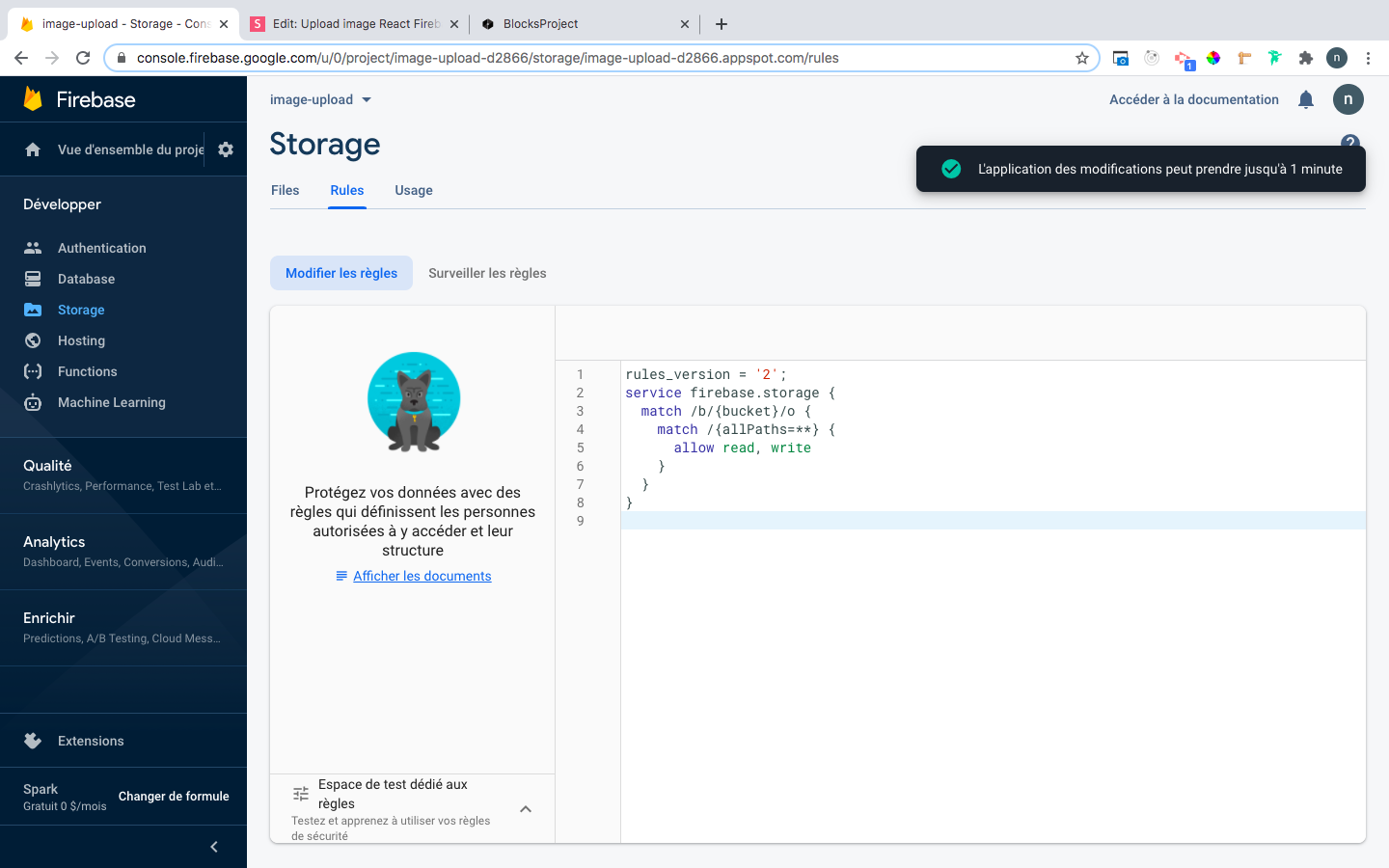Click line 9 in rules editor

coord(994,521)
